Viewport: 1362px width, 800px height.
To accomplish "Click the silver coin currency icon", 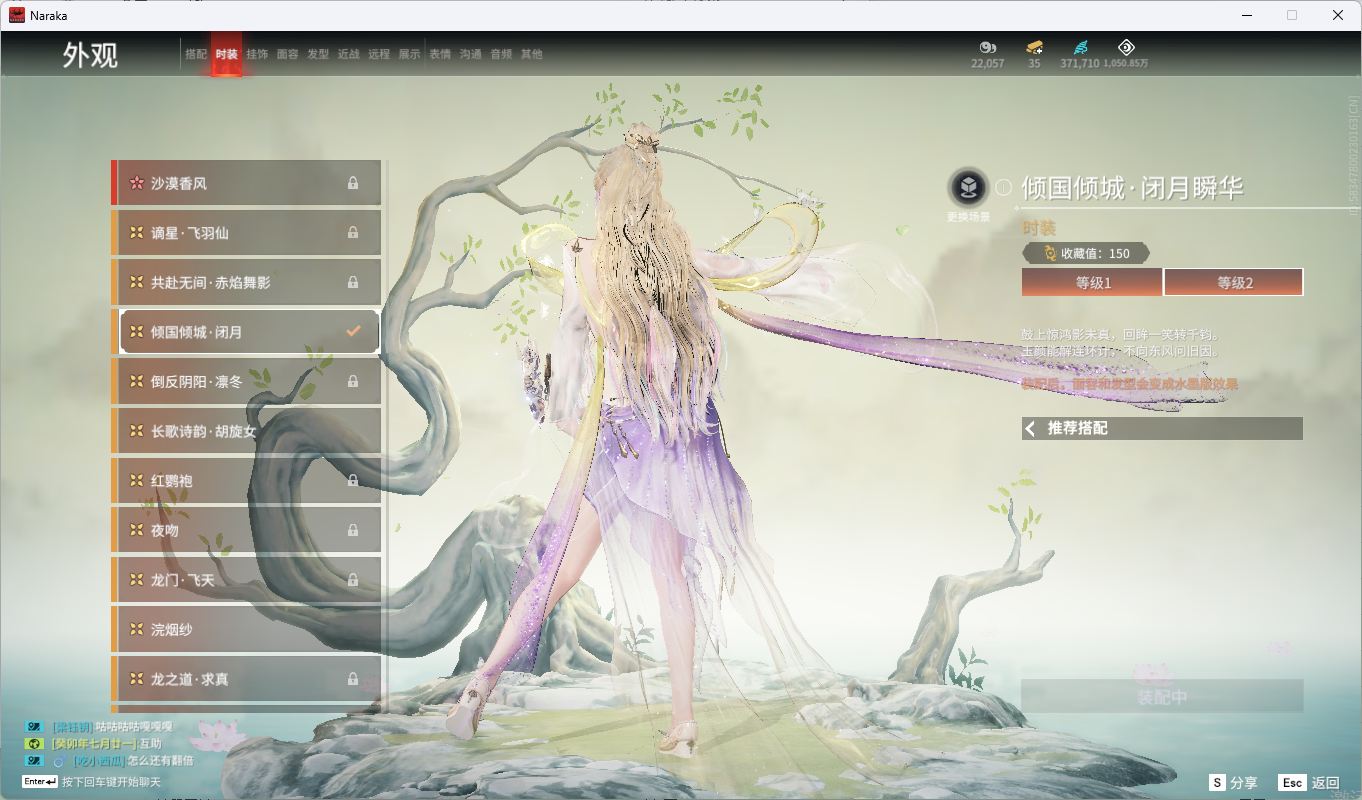I will tap(988, 47).
